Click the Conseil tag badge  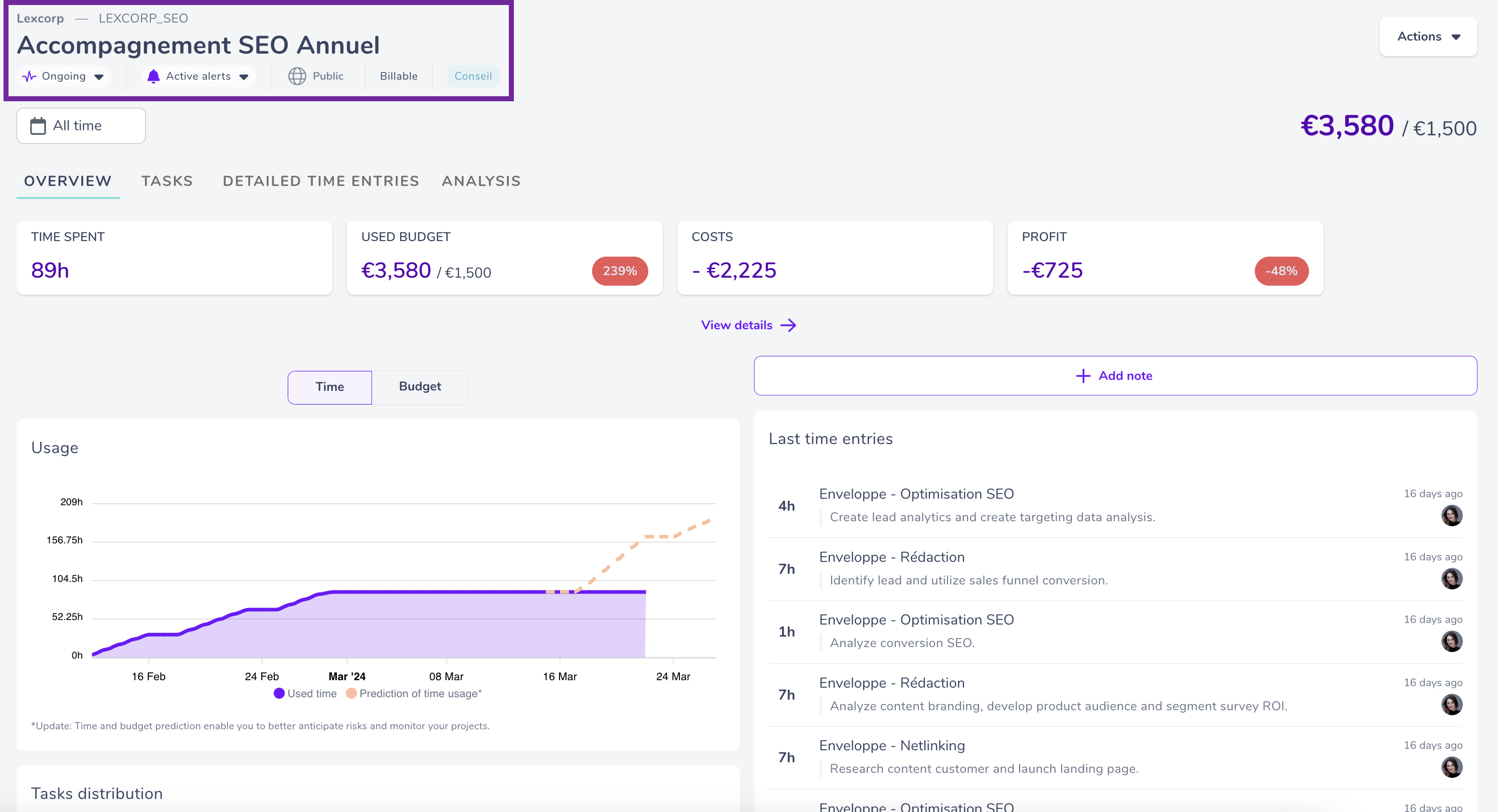(473, 76)
